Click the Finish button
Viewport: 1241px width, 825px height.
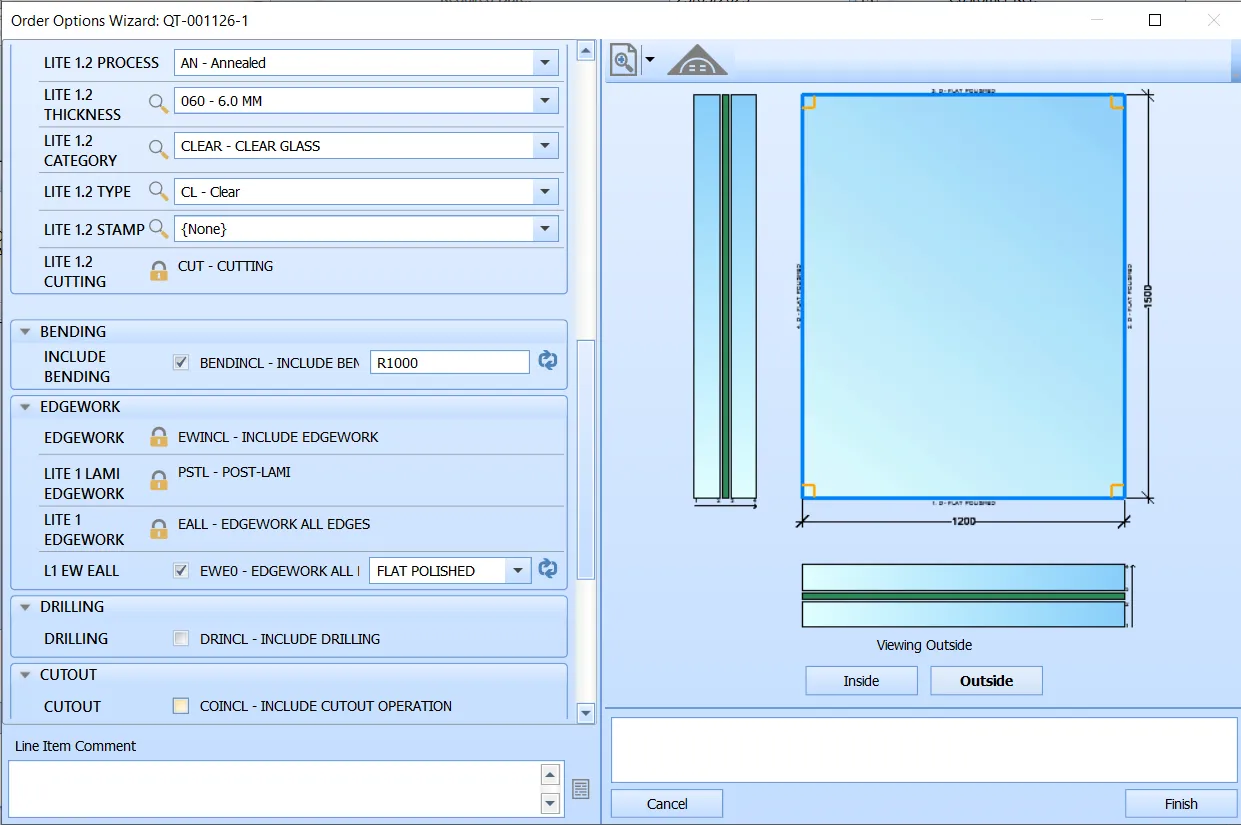pos(1181,804)
